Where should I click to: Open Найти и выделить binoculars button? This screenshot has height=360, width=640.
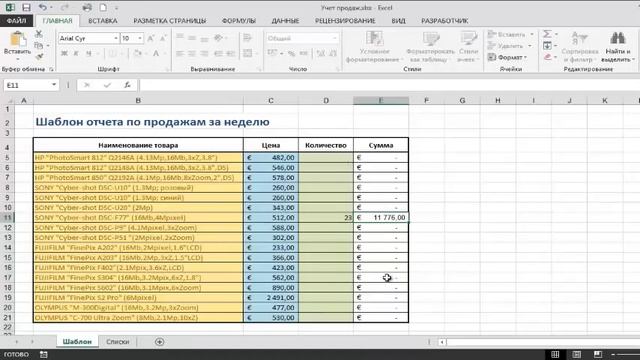point(617,47)
